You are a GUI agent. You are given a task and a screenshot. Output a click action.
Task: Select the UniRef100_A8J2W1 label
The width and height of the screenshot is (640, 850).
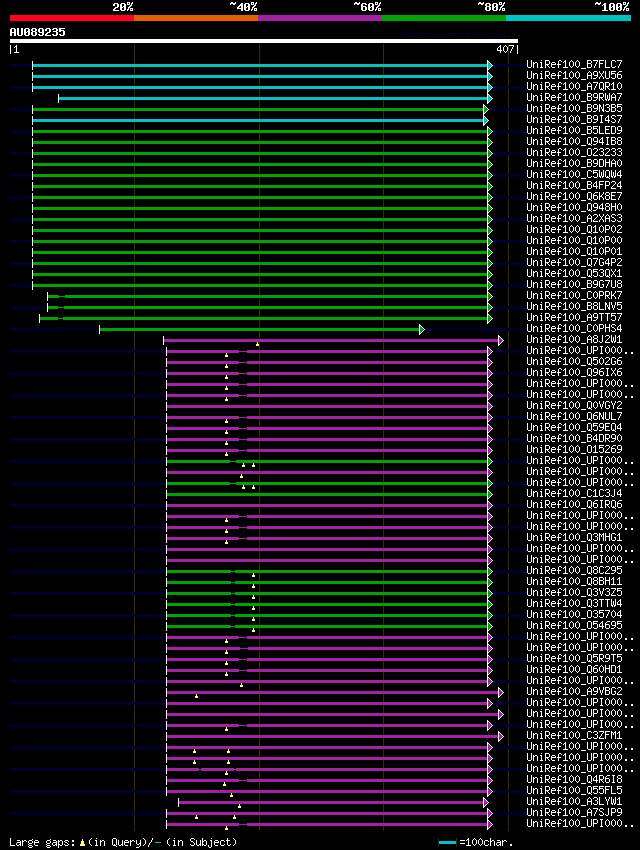pos(574,339)
